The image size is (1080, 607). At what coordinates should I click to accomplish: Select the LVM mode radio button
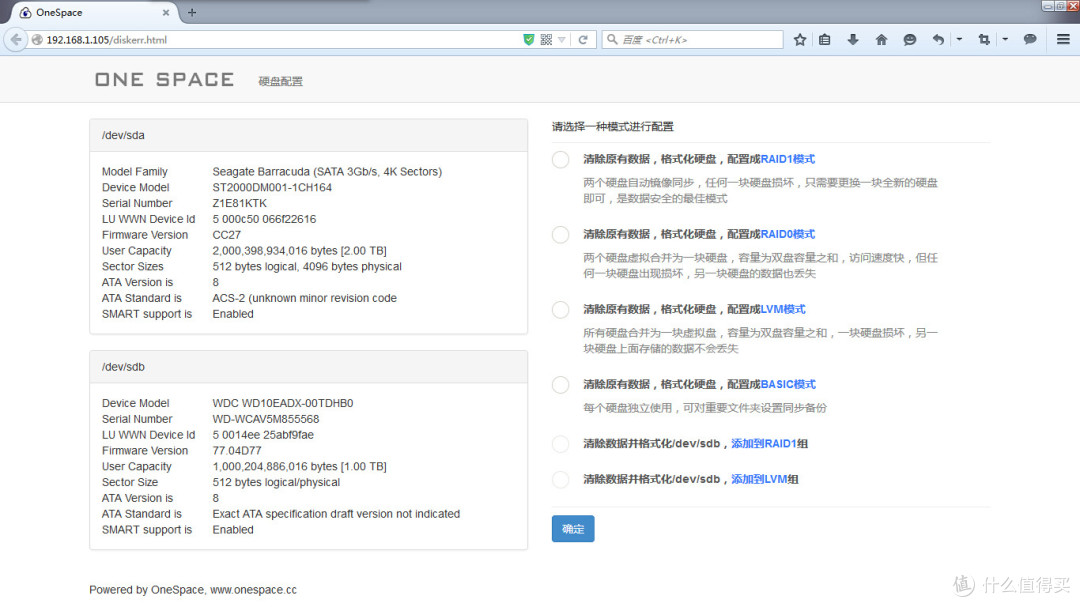tap(561, 310)
